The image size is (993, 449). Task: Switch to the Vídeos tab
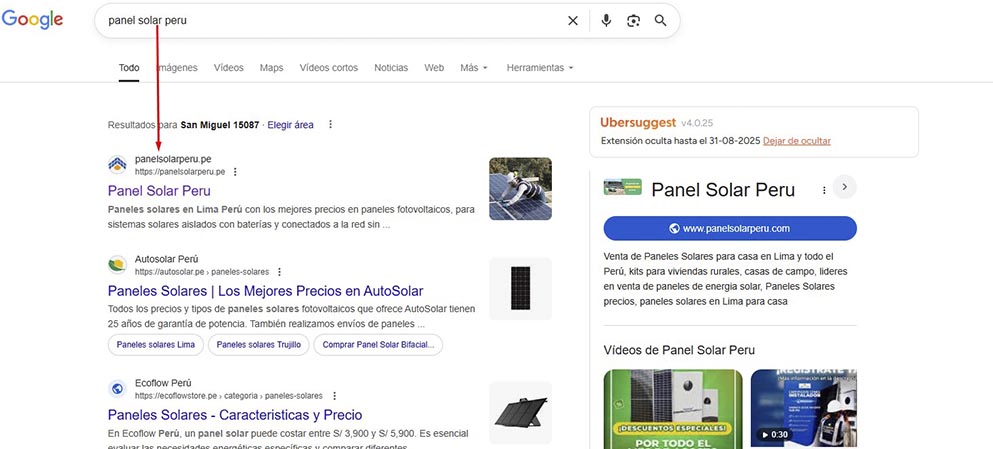229,68
